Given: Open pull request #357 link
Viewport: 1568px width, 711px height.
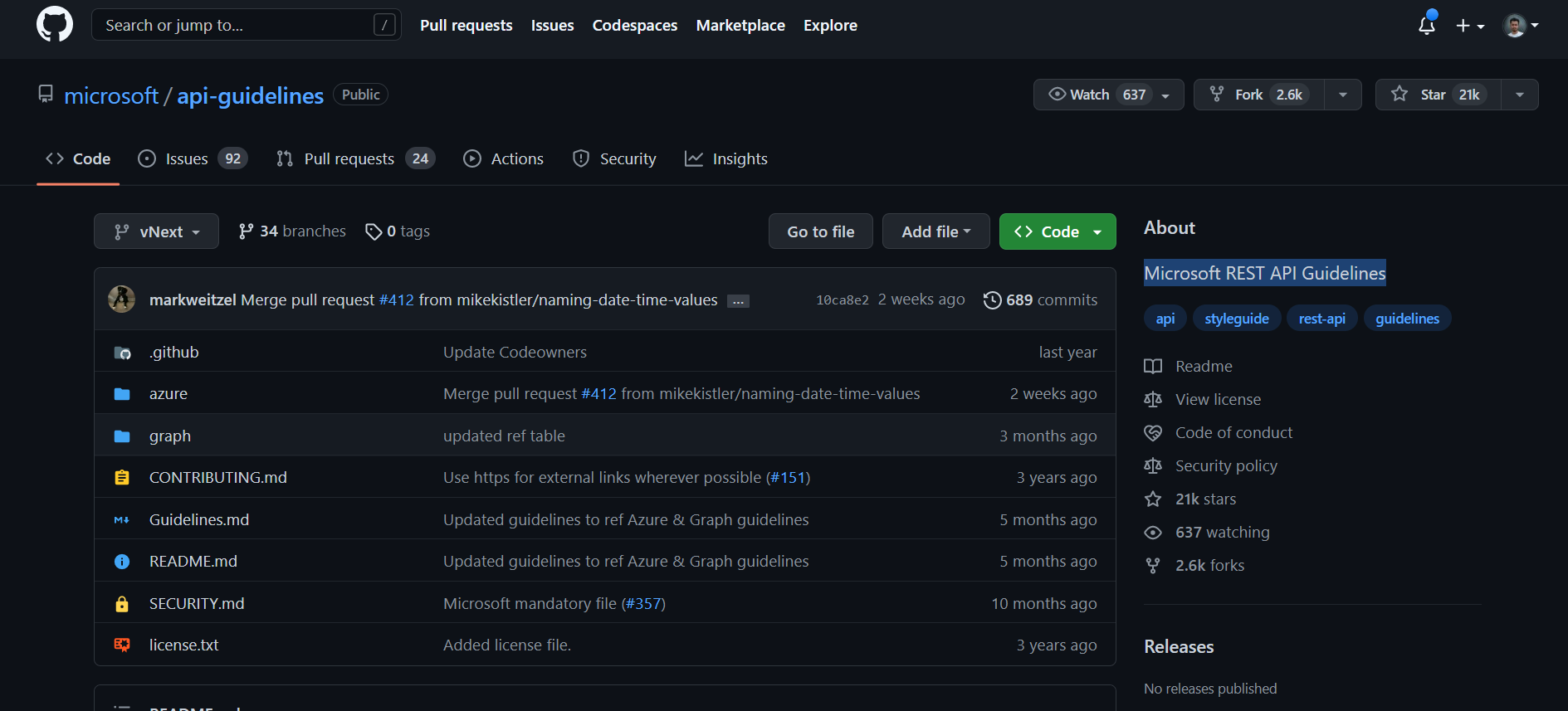Looking at the screenshot, I should 643,603.
